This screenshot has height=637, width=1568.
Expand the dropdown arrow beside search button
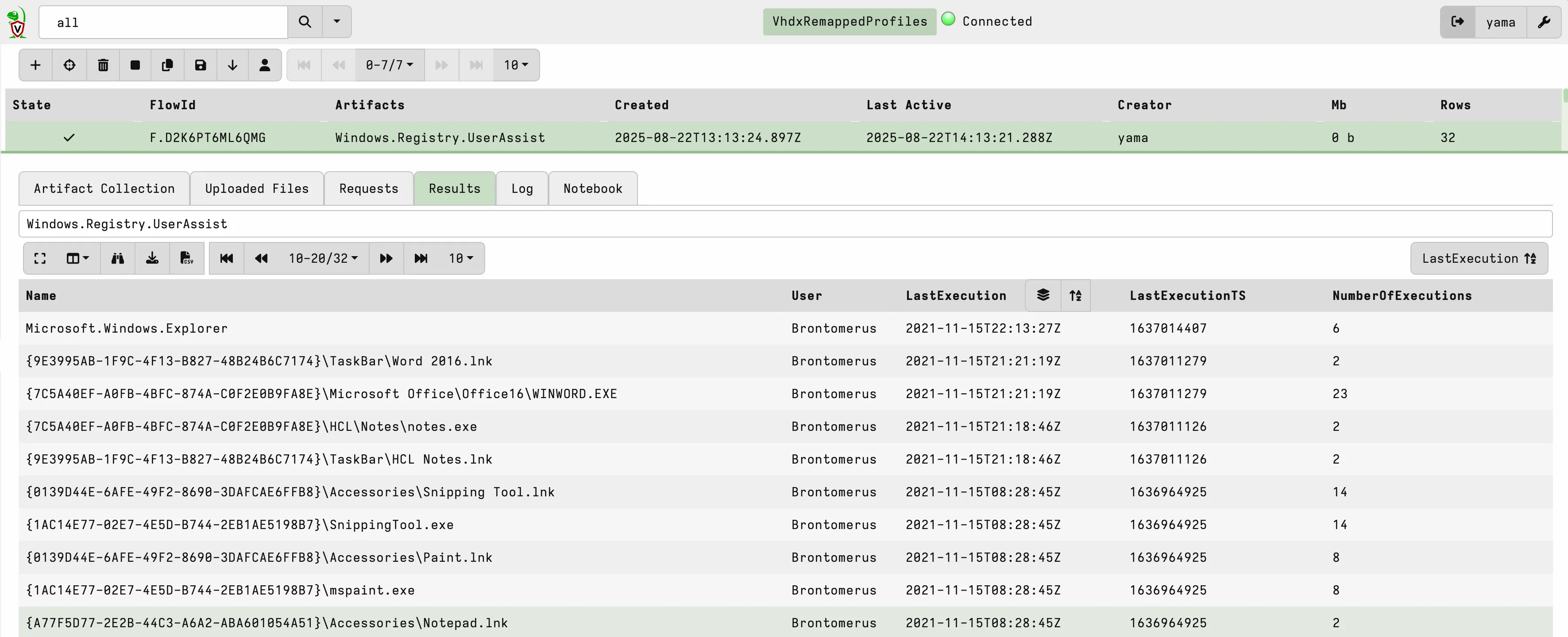[336, 22]
